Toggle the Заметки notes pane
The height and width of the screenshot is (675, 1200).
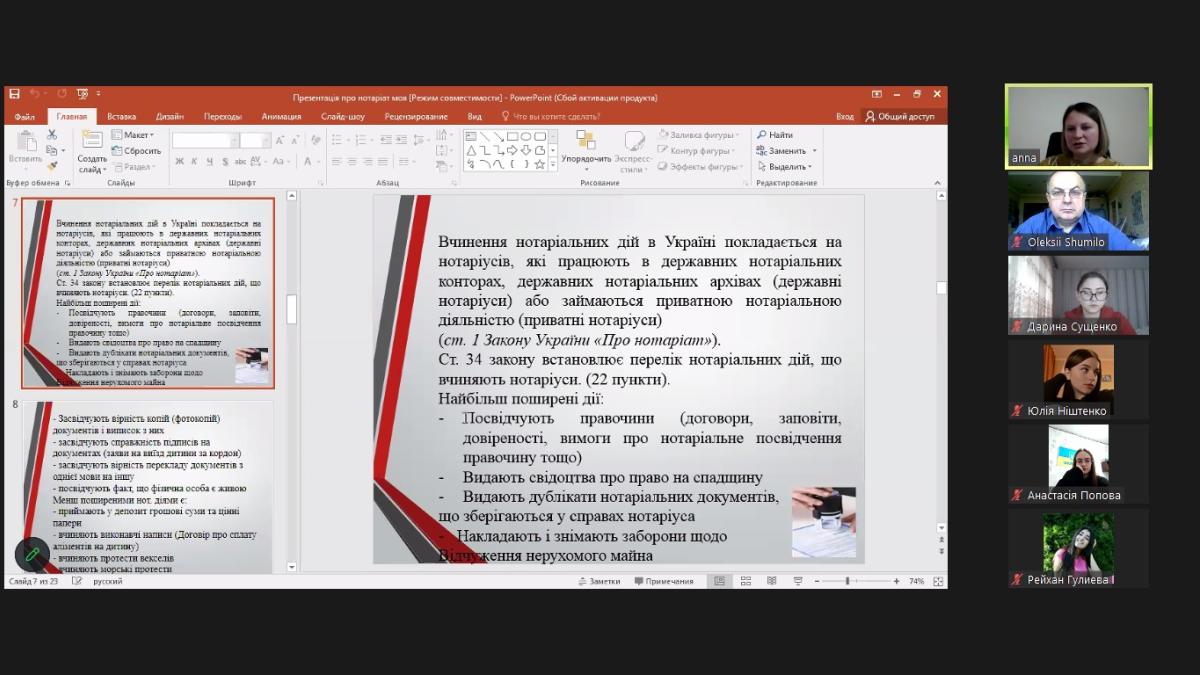598,581
